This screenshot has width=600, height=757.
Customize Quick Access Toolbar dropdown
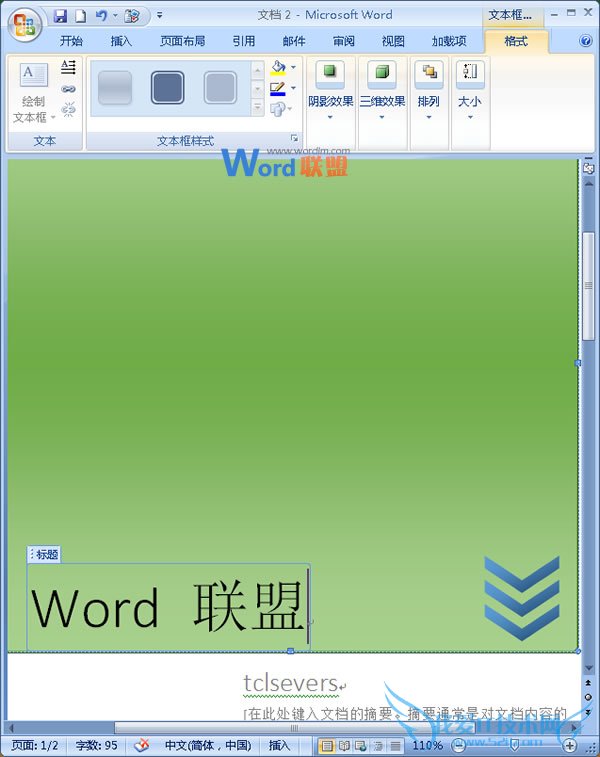(160, 16)
